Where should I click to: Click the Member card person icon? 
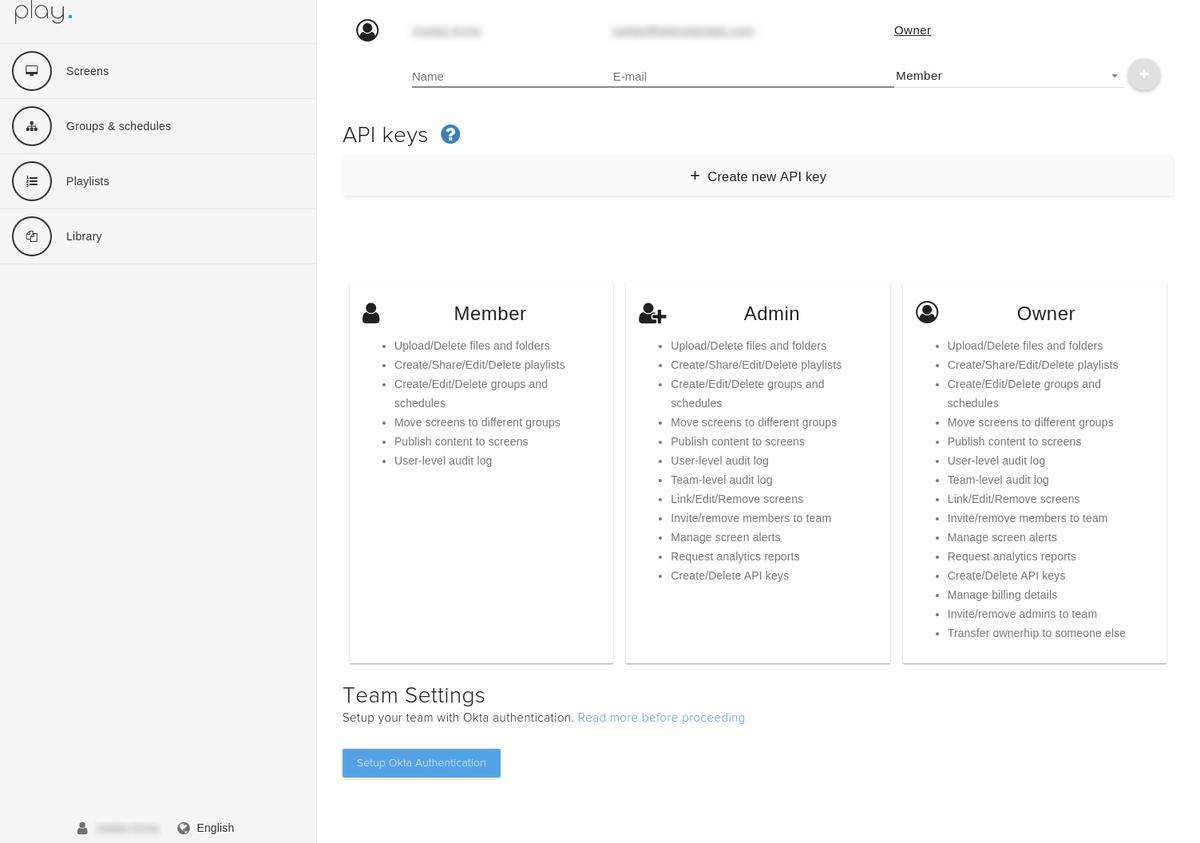[x=371, y=313]
